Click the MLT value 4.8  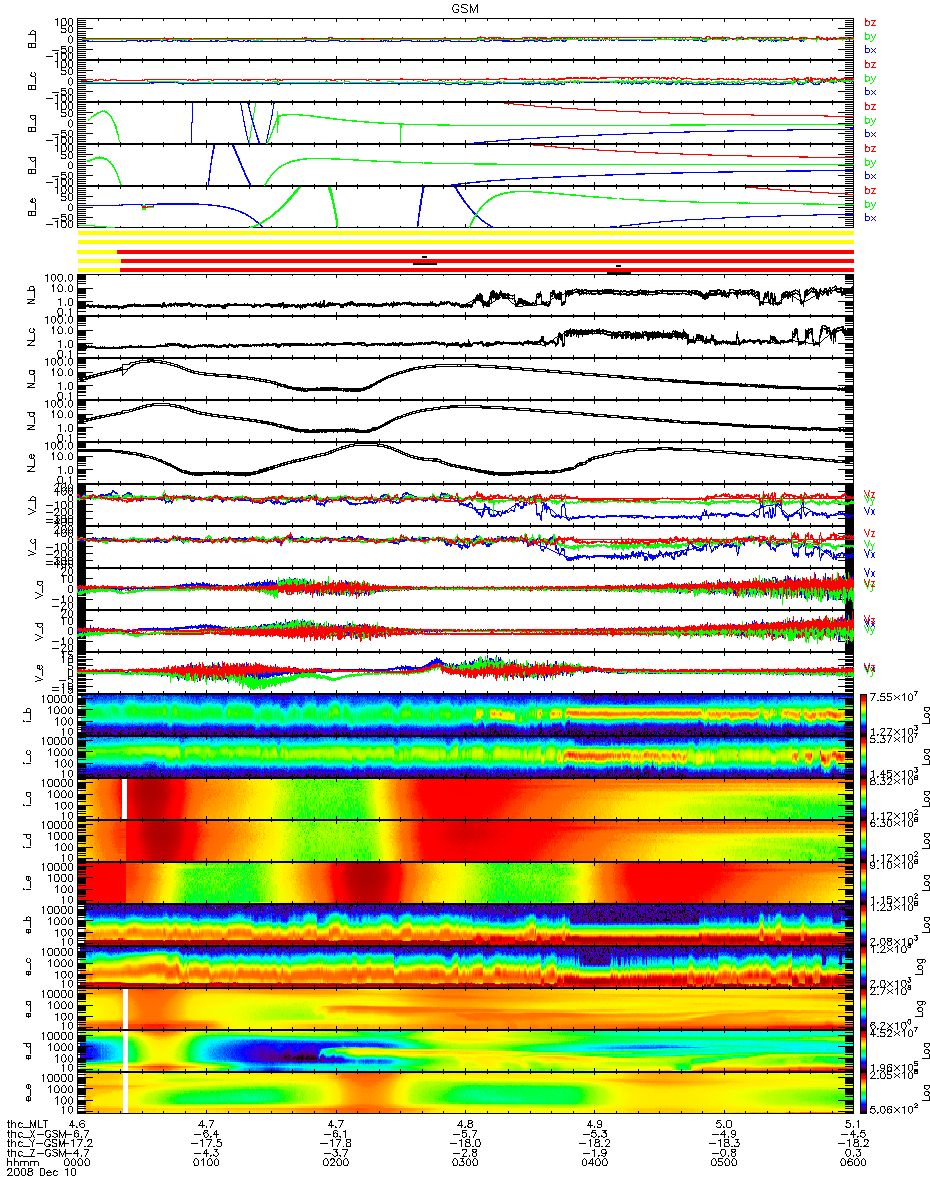(x=465, y=1124)
